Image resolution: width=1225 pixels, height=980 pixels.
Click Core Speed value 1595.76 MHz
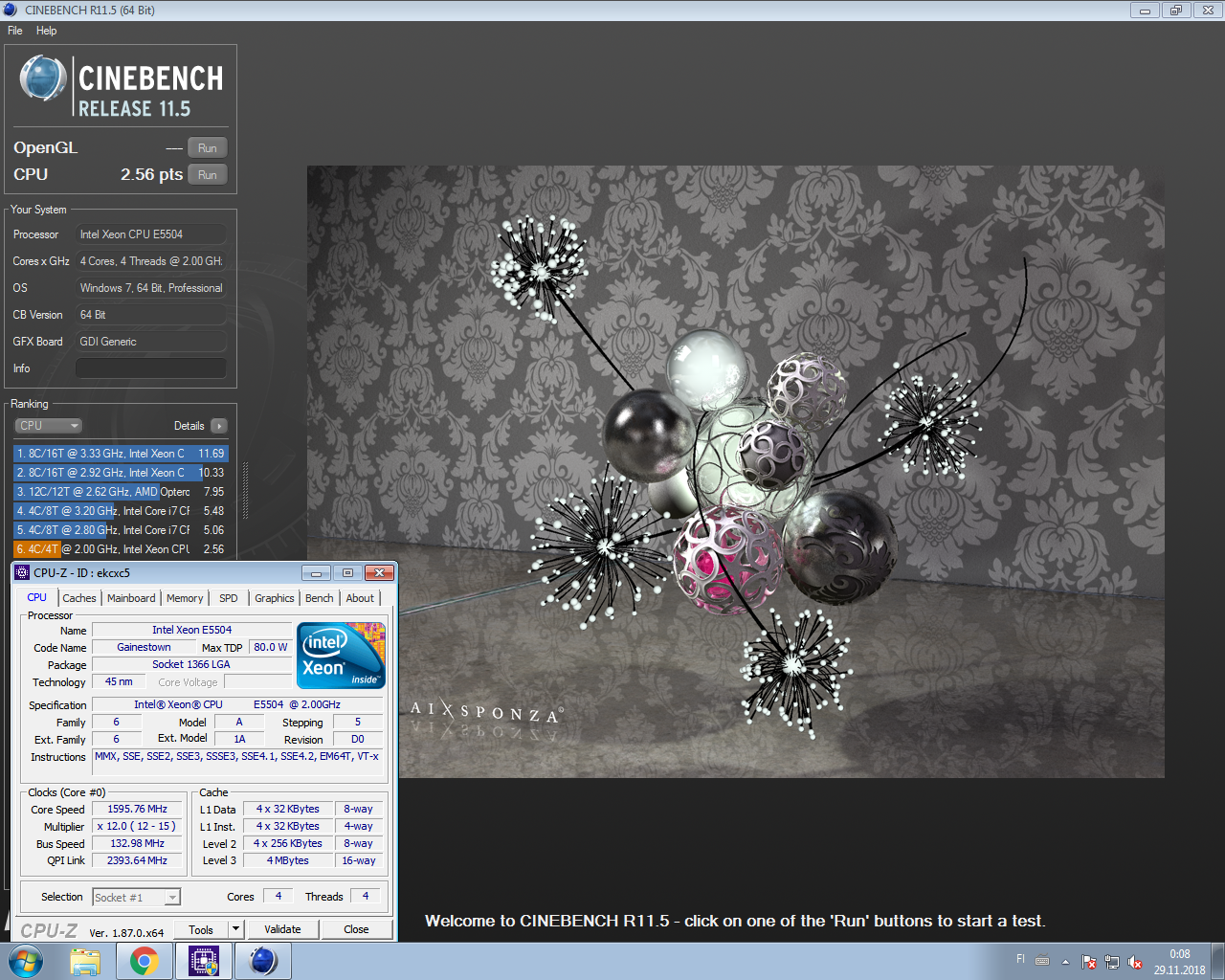coord(137,809)
